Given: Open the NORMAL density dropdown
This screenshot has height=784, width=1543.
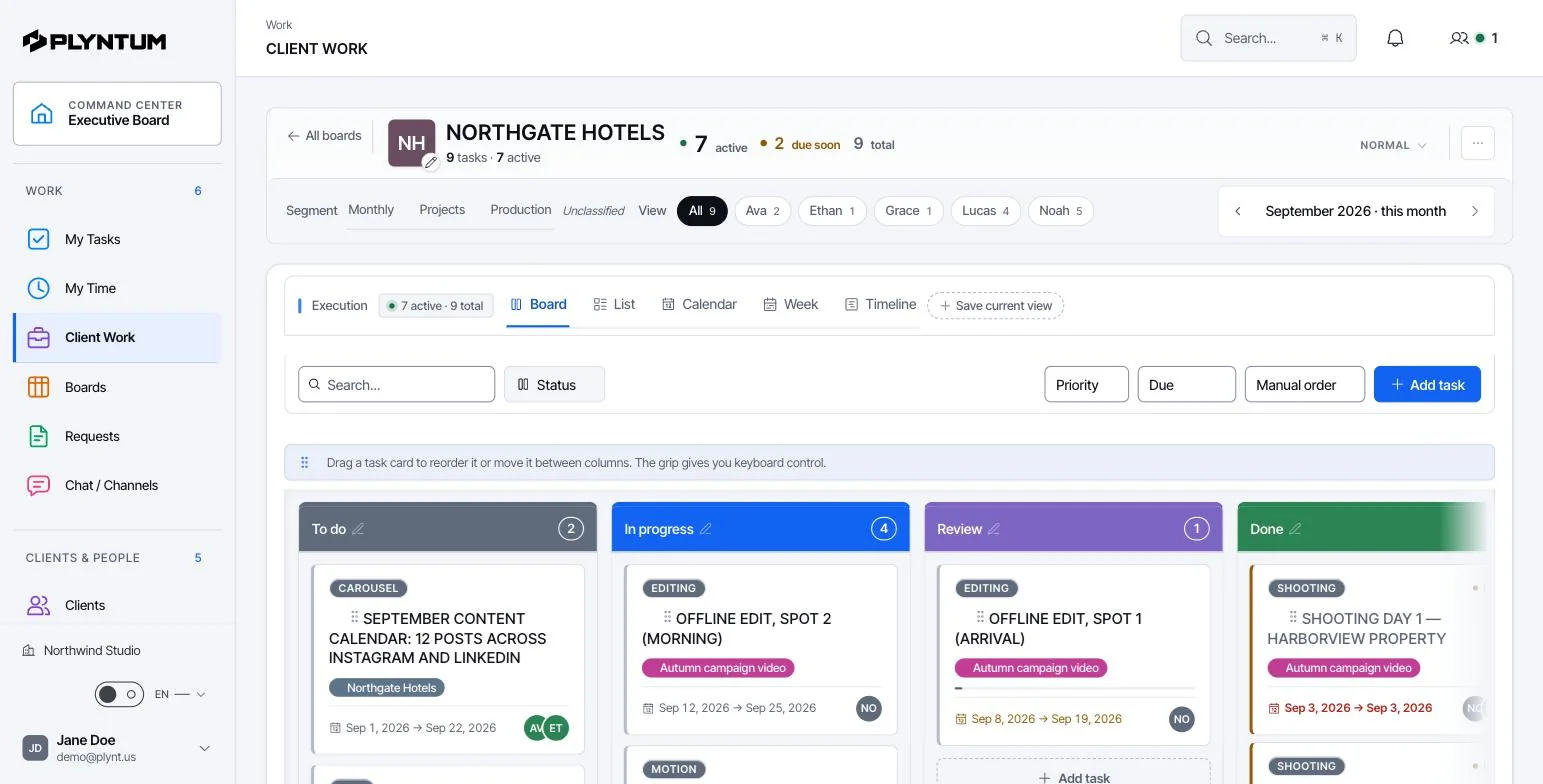Looking at the screenshot, I should click(1393, 145).
